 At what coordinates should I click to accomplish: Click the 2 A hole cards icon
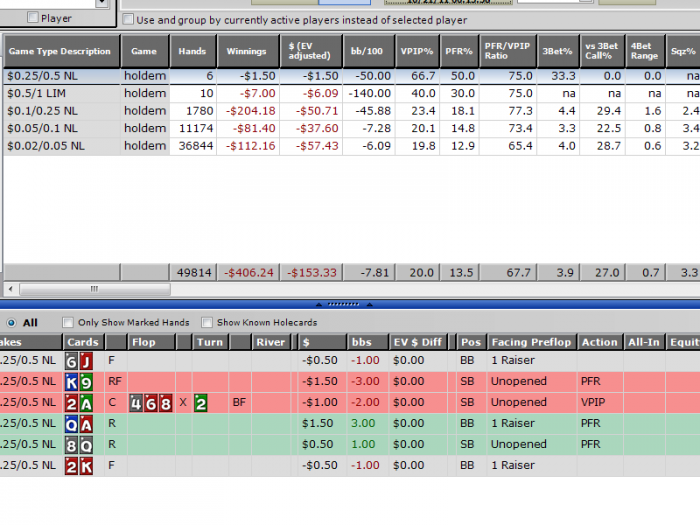pyautogui.click(x=79, y=403)
